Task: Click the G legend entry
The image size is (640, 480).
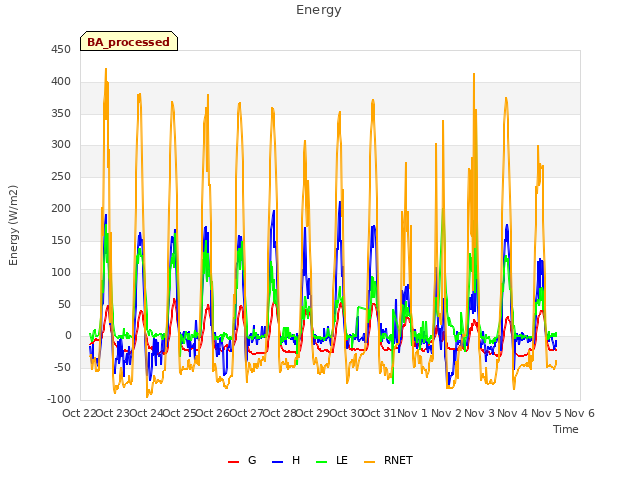Action: (x=242, y=460)
